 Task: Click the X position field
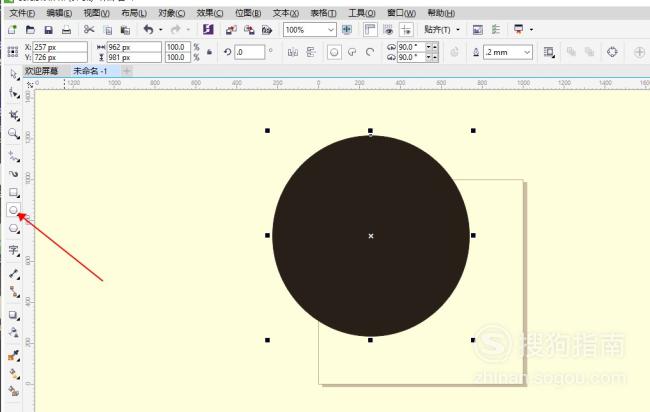coord(60,47)
